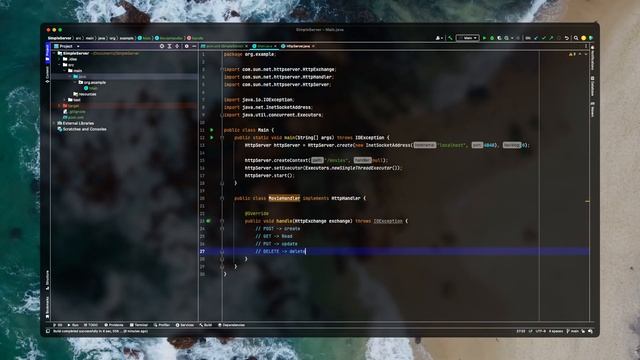The width and height of the screenshot is (640, 360).
Task: Hide the Project panel with the minus icon
Action: [x=194, y=46]
